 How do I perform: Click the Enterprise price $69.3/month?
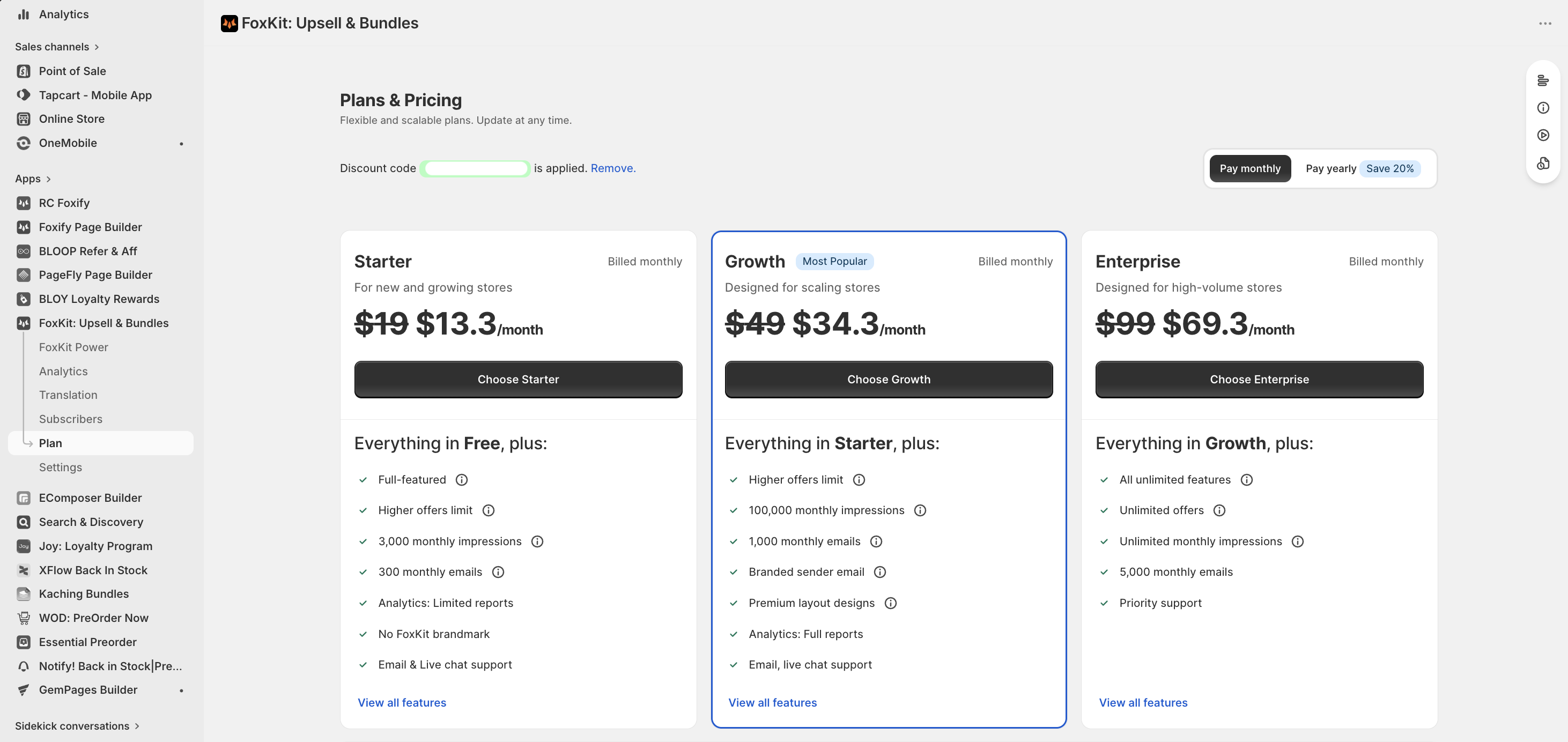coord(1229,323)
